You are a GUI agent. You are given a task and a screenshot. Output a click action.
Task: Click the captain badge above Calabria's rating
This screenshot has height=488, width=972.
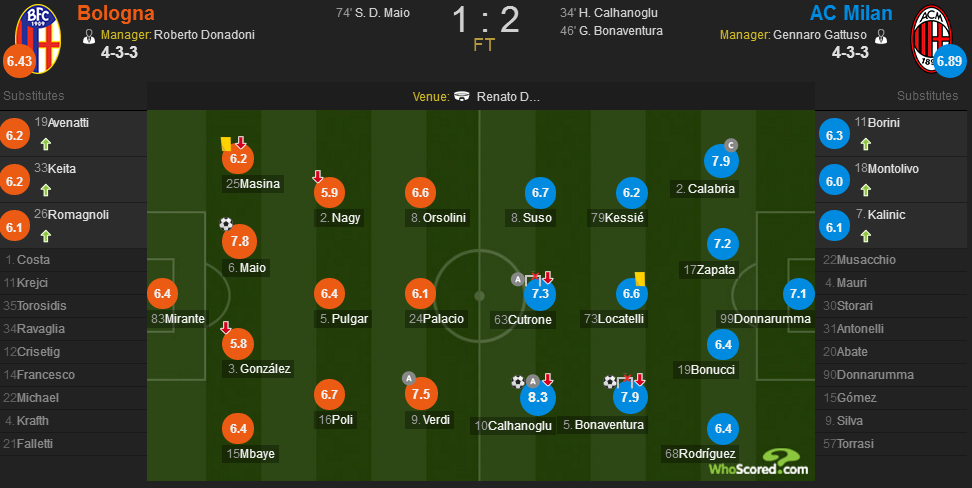tap(731, 145)
